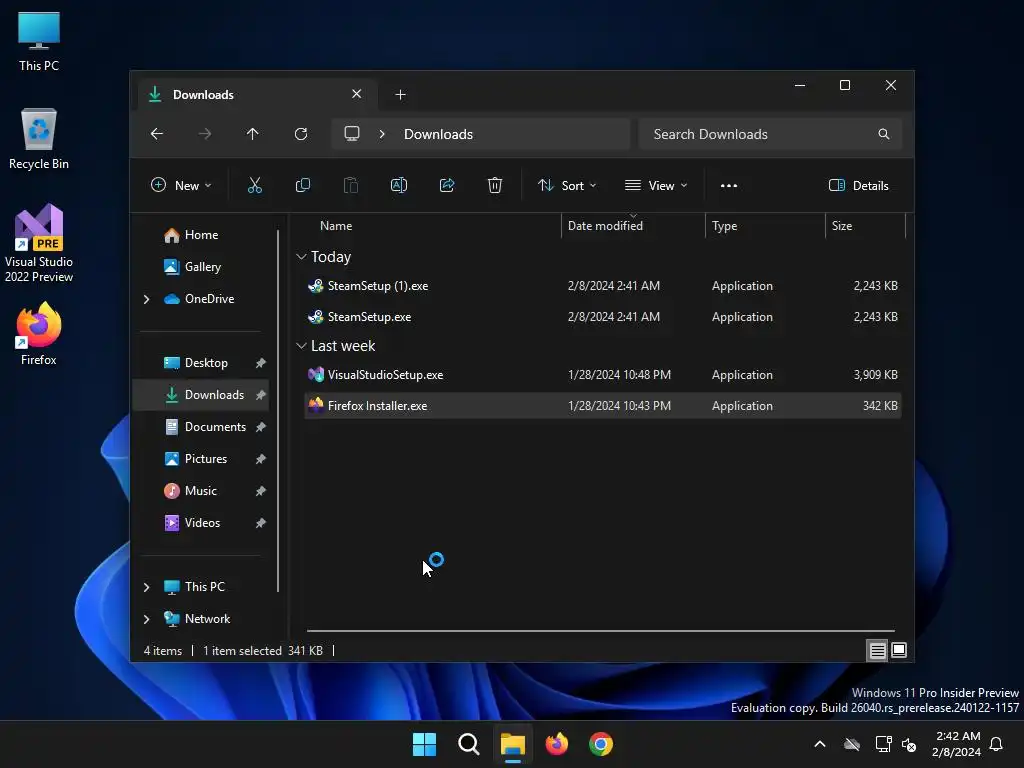Image resolution: width=1024 pixels, height=768 pixels.
Task: Go back with the back arrow
Action: click(x=157, y=134)
